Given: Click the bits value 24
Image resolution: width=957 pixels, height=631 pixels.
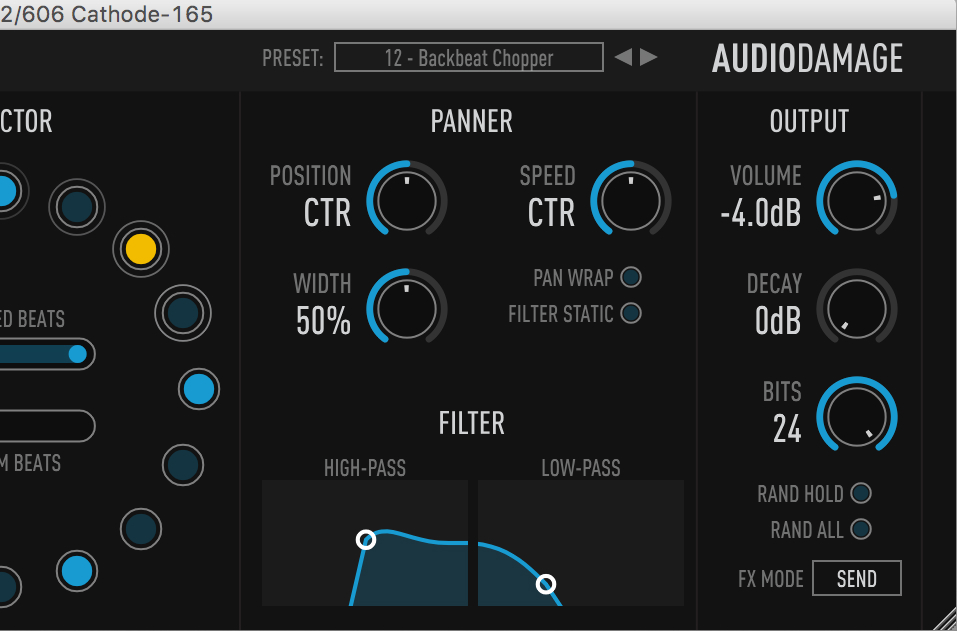Looking at the screenshot, I should 787,429.
